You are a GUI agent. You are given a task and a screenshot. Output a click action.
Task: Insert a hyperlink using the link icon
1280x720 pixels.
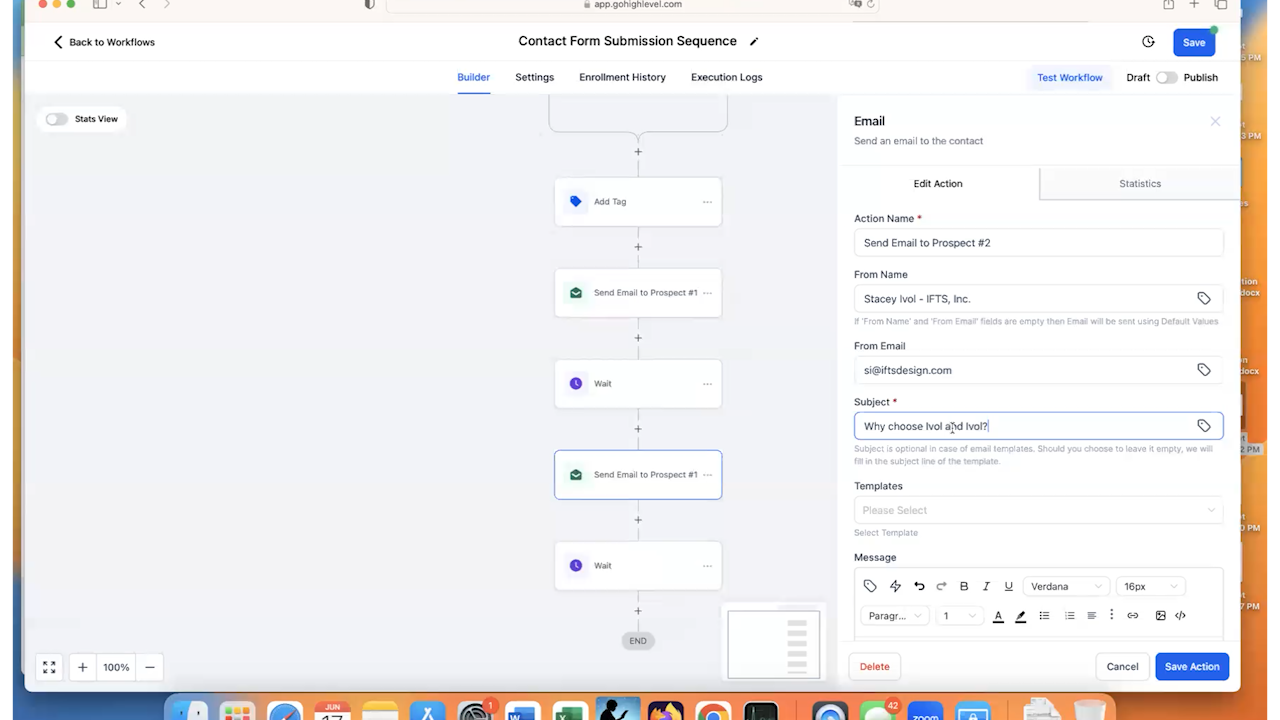pyautogui.click(x=1133, y=615)
